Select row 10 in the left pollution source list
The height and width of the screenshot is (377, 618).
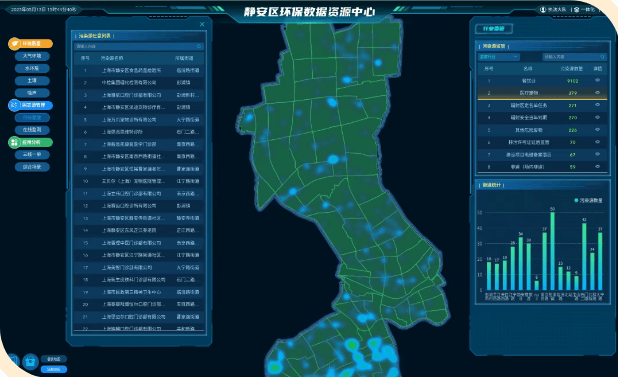pyautogui.click(x=138, y=181)
